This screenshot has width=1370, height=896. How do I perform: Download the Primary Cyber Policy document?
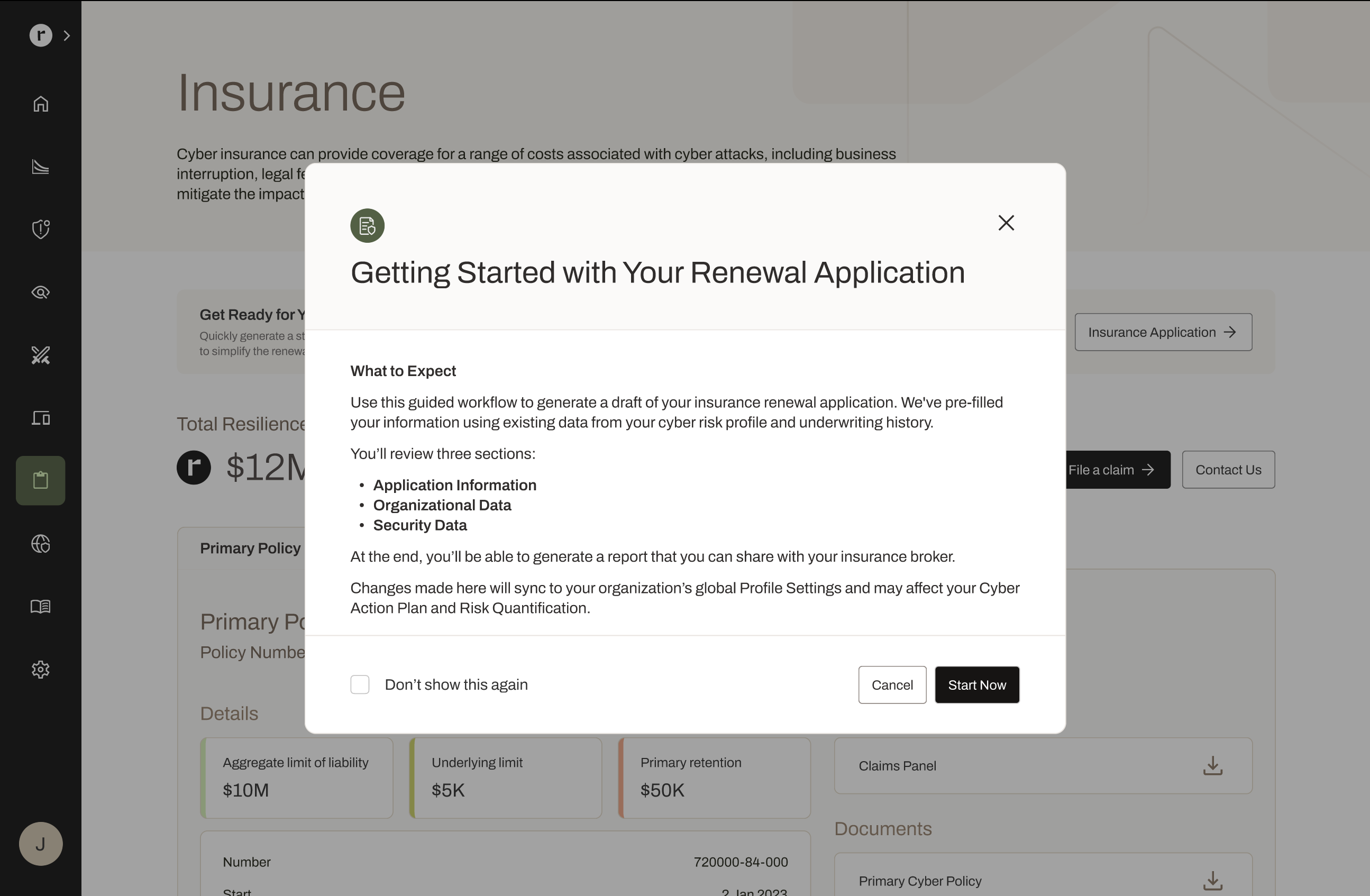click(1212, 881)
